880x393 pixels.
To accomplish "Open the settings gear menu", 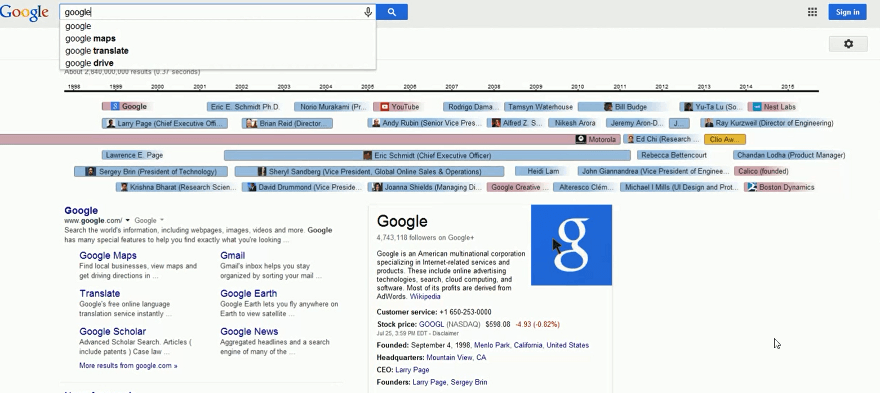I will [848, 44].
